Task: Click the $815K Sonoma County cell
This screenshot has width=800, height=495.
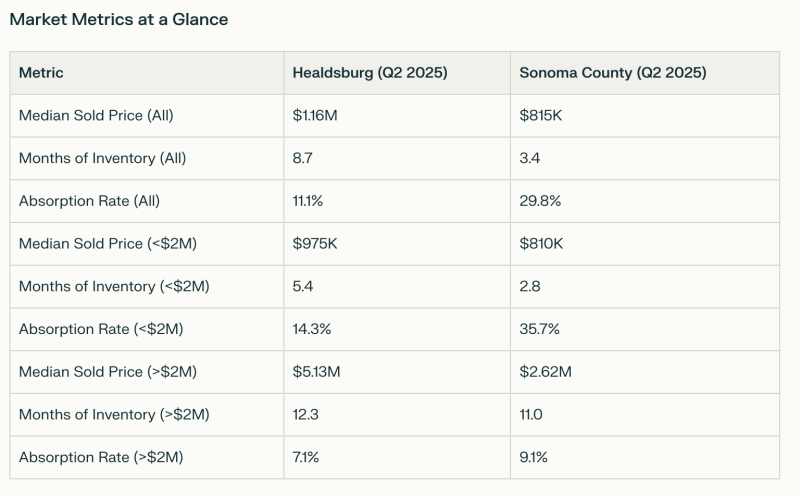Action: tap(541, 115)
